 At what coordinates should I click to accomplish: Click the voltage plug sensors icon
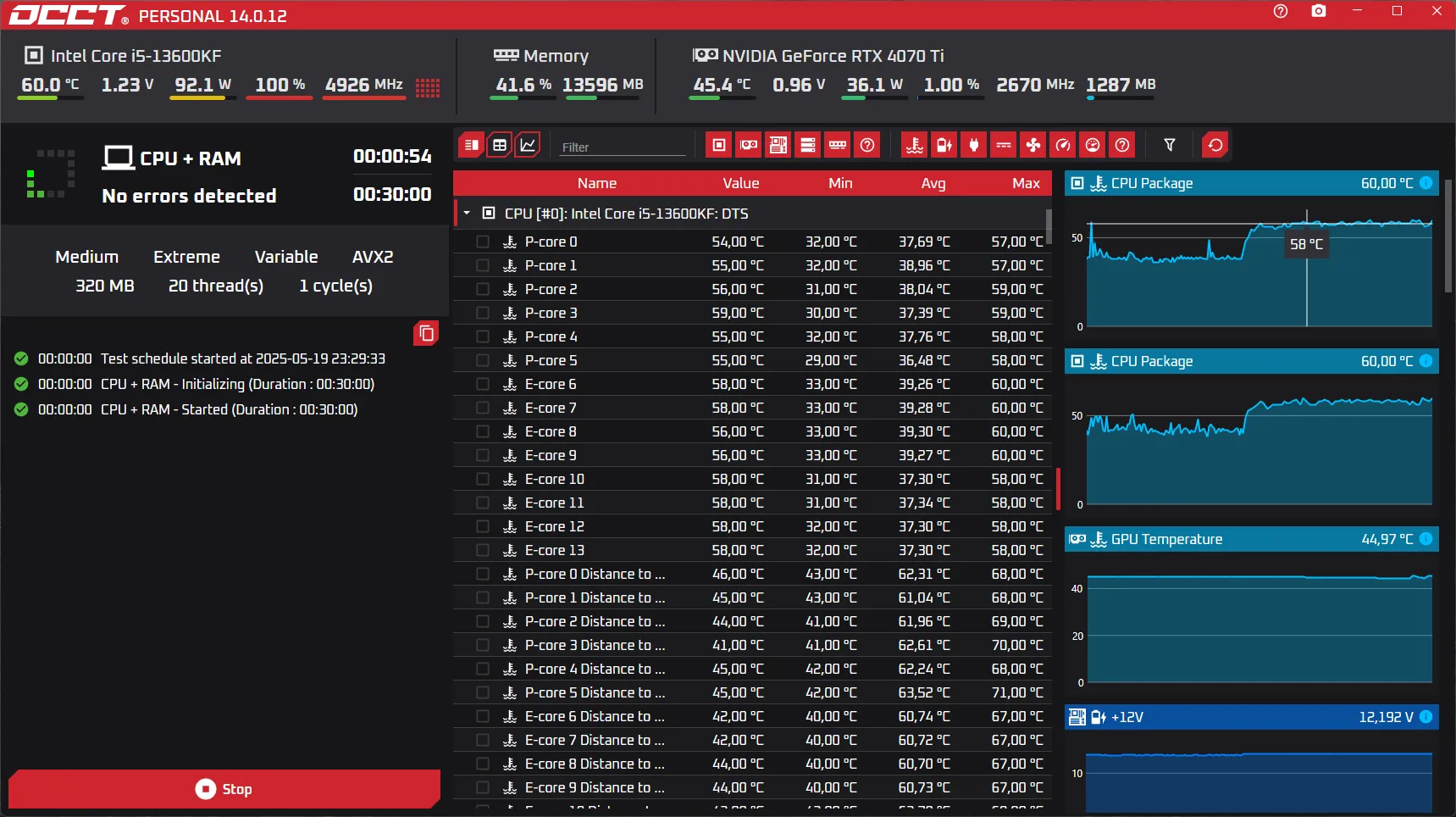coord(973,145)
